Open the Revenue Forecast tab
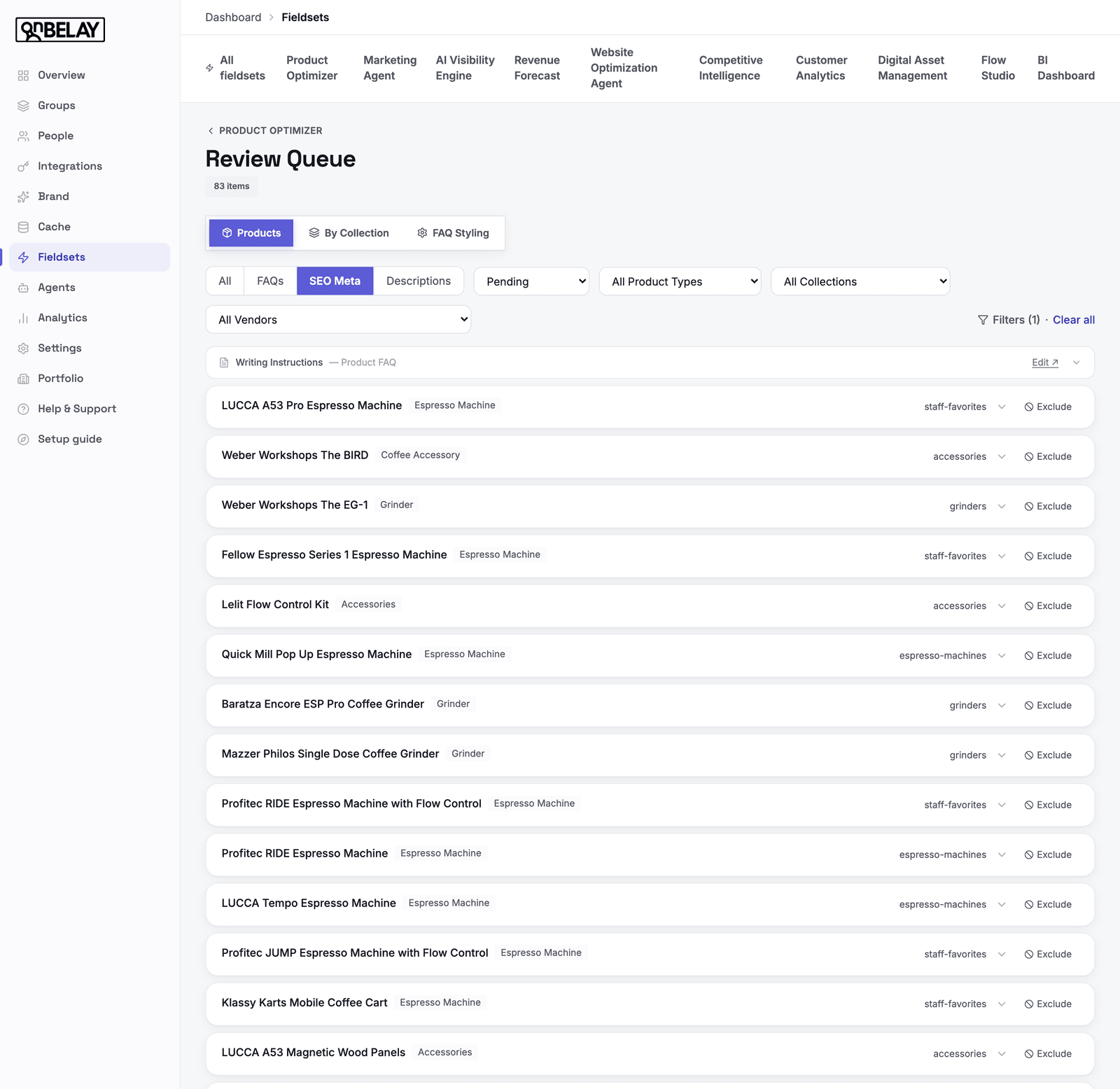This screenshot has width=1120, height=1089. point(537,68)
